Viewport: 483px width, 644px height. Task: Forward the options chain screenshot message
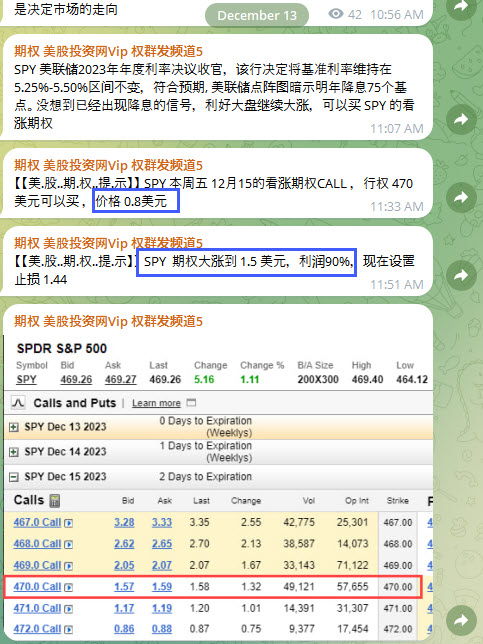pos(461,620)
